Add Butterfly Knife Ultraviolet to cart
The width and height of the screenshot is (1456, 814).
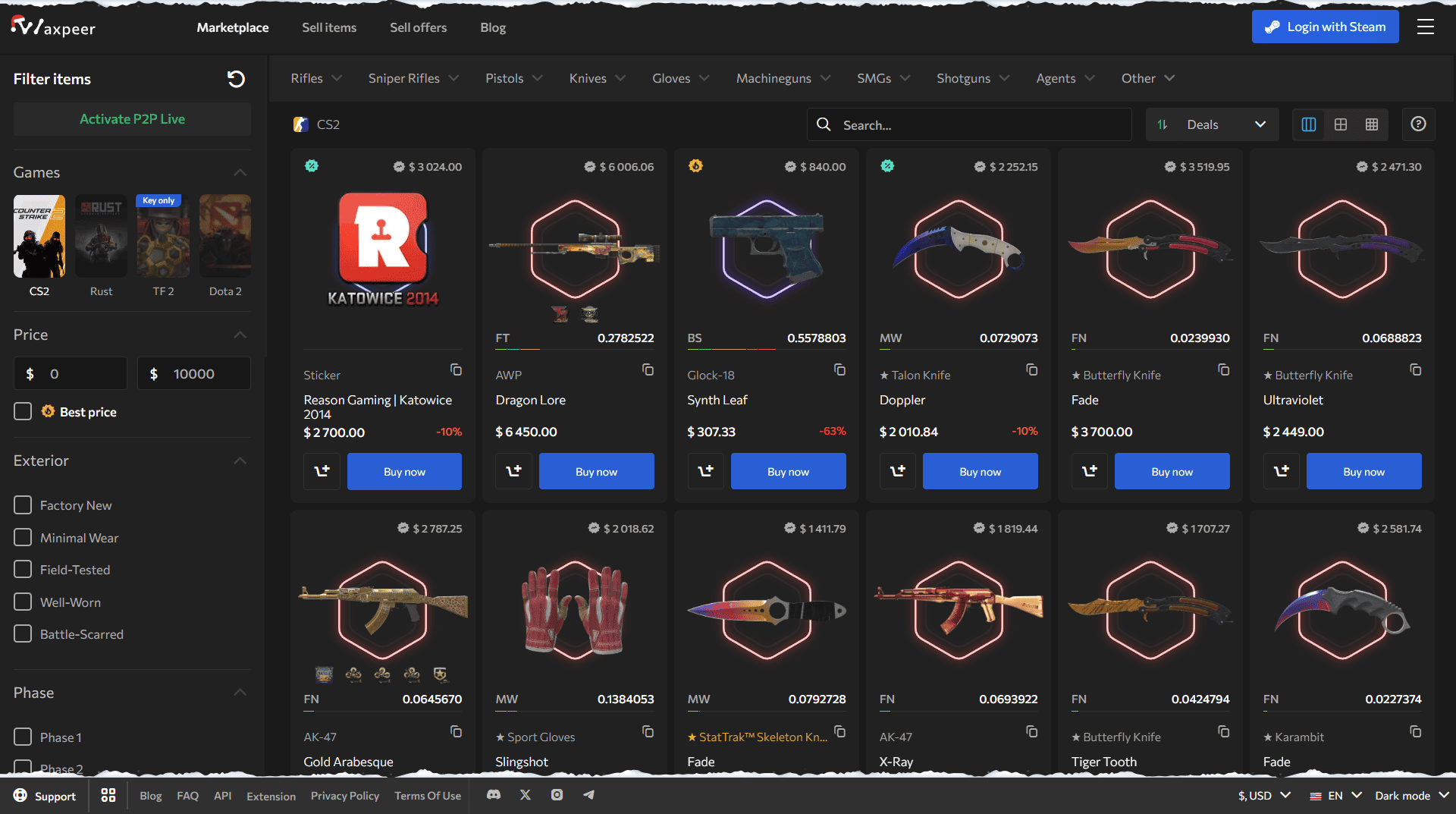1282,471
